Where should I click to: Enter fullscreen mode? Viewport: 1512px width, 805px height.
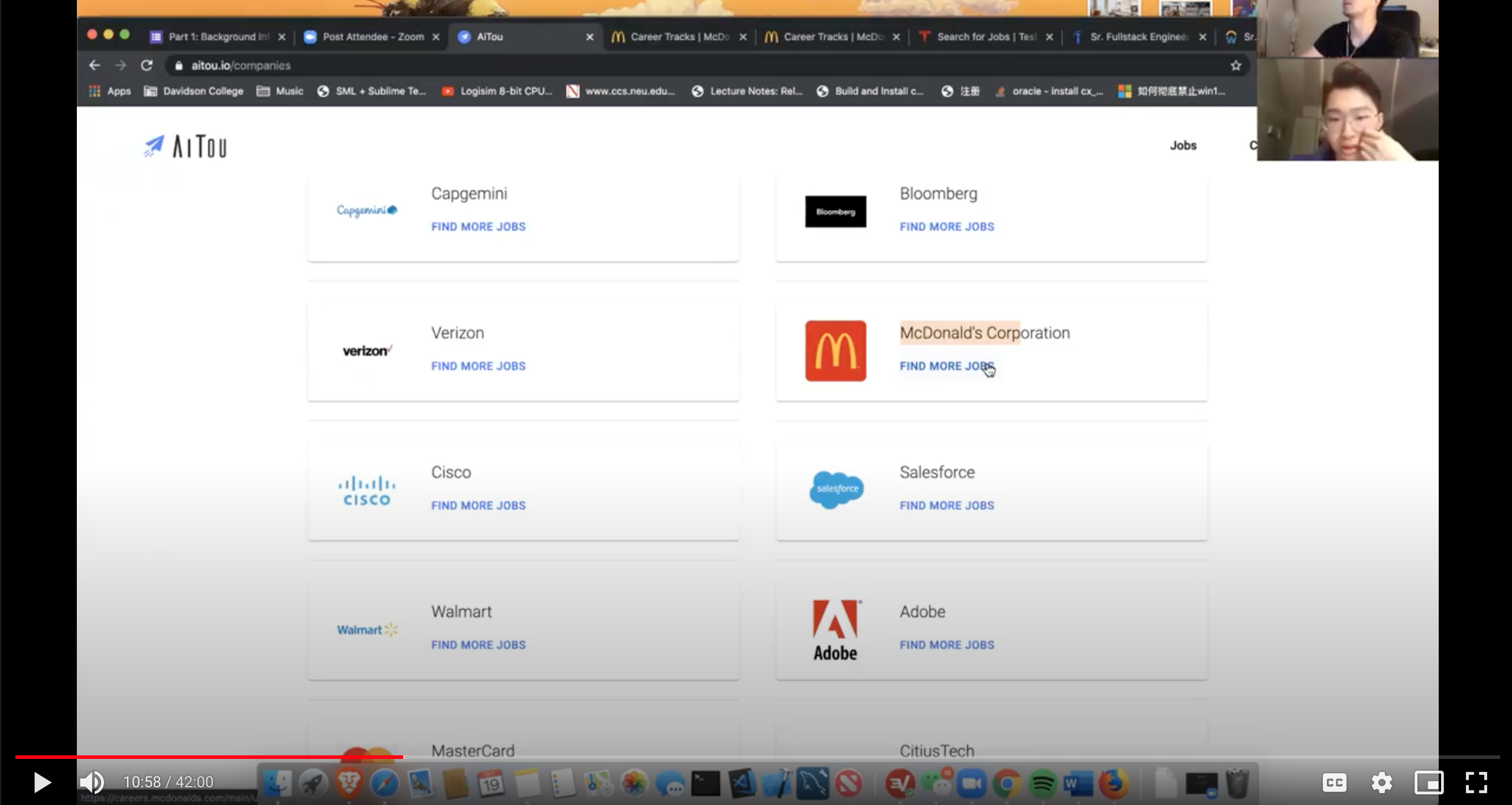tap(1476, 783)
